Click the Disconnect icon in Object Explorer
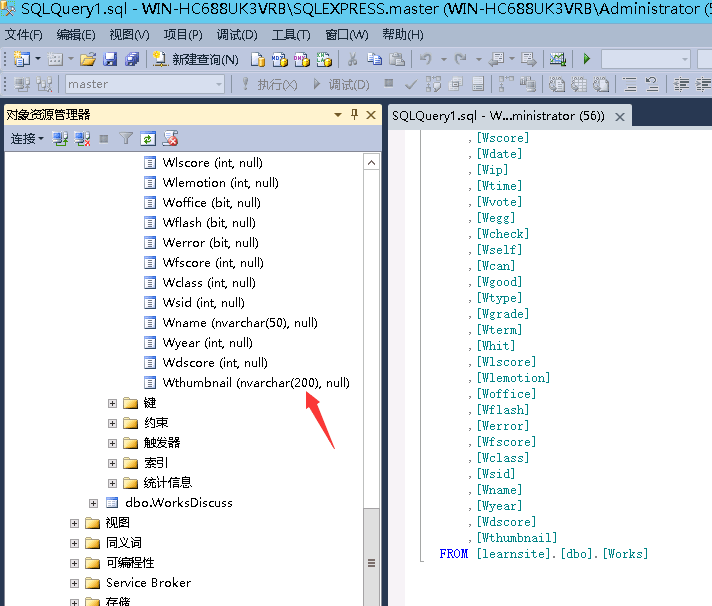Image resolution: width=712 pixels, height=606 pixels. coord(82,139)
